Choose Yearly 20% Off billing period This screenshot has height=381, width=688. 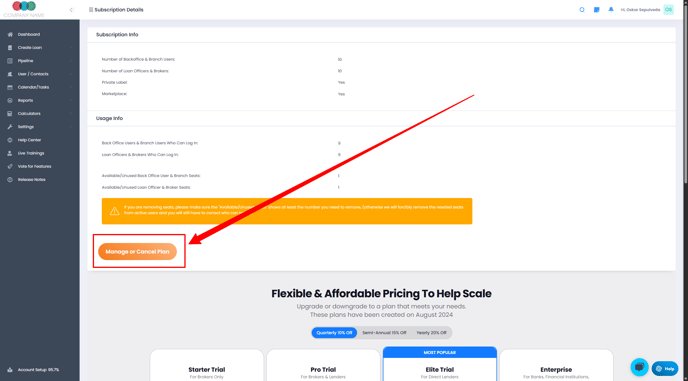coord(431,333)
